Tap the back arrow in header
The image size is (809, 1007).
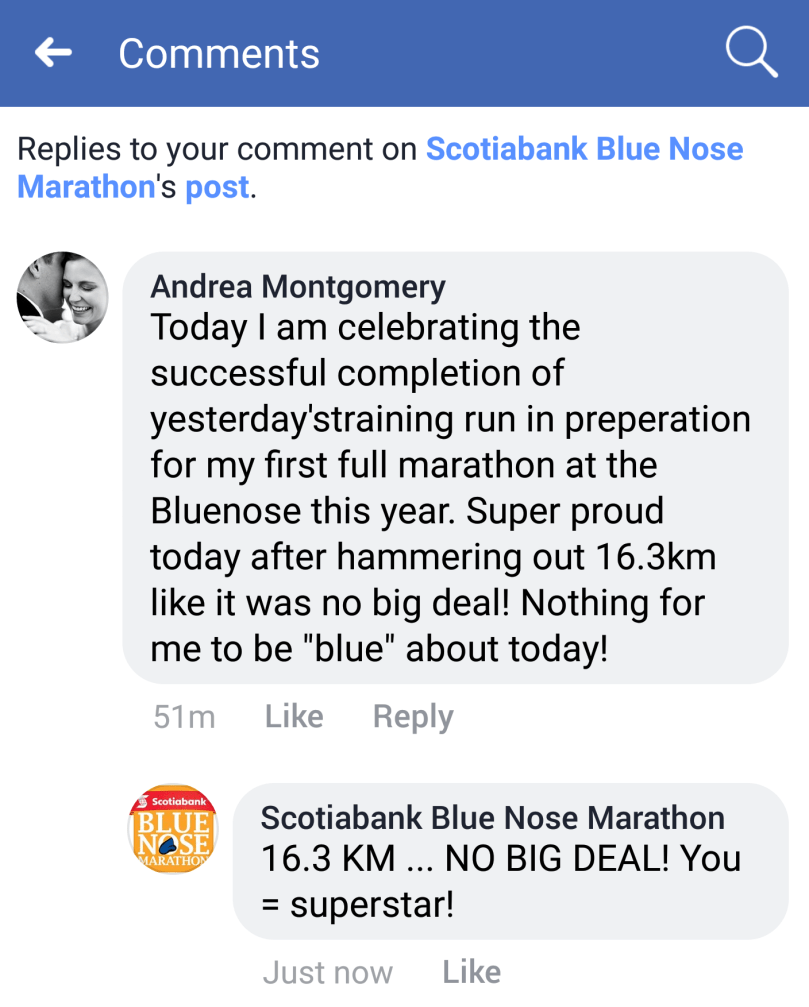54,53
